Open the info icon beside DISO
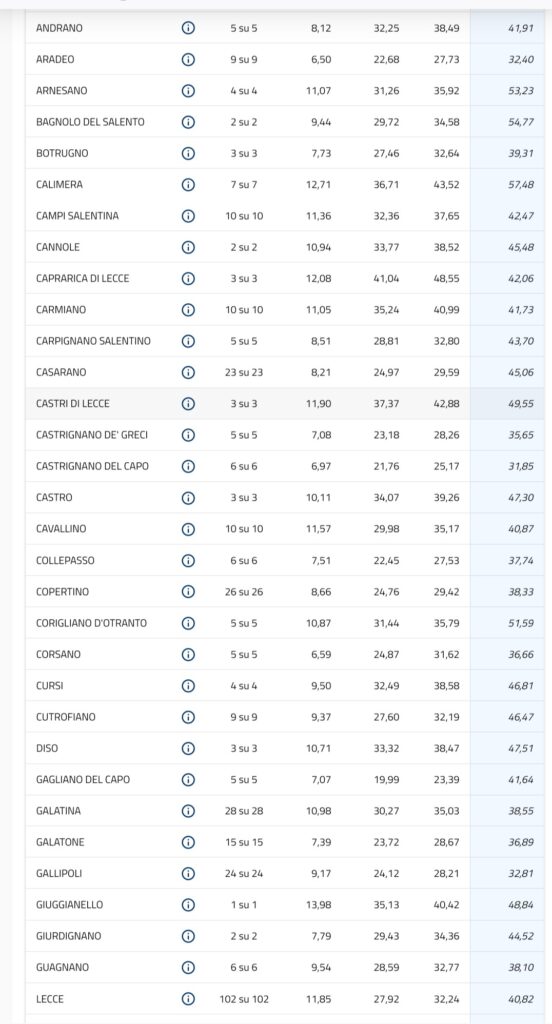This screenshot has width=552, height=1024. [188, 748]
